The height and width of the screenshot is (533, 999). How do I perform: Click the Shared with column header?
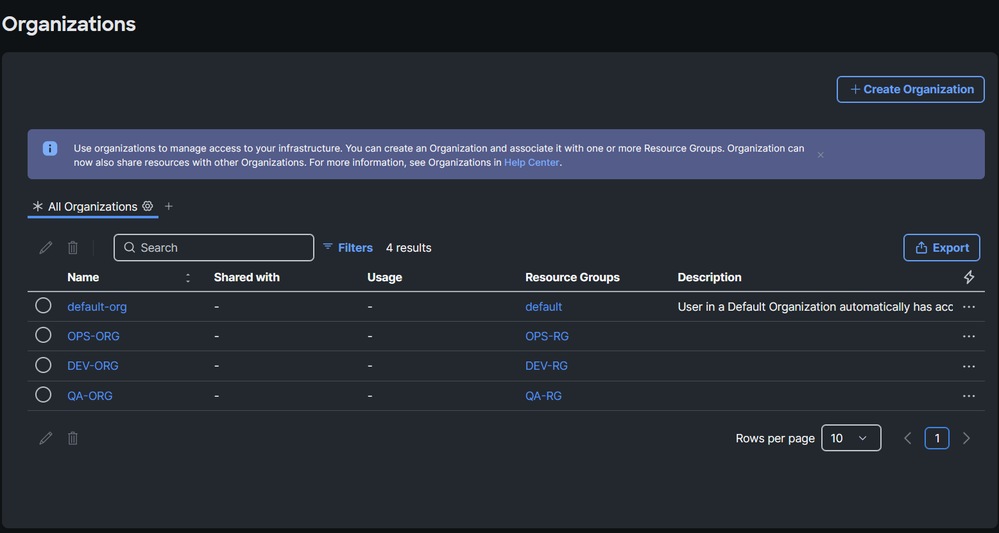(247, 278)
